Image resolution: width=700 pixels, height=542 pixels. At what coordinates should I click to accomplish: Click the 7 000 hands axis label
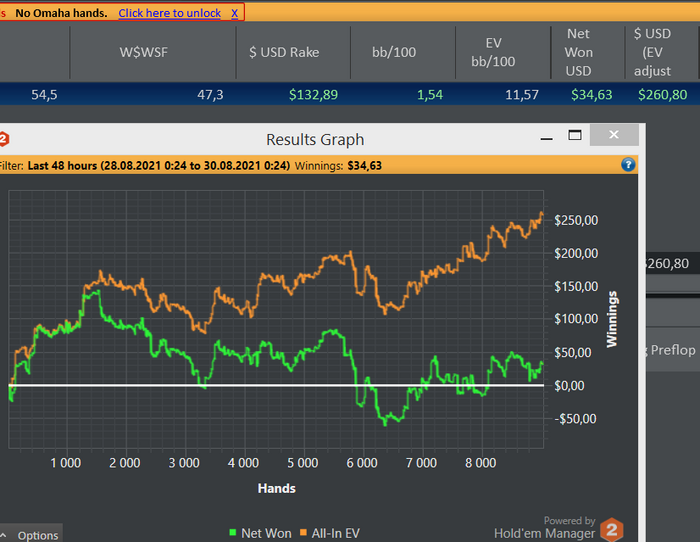421,463
